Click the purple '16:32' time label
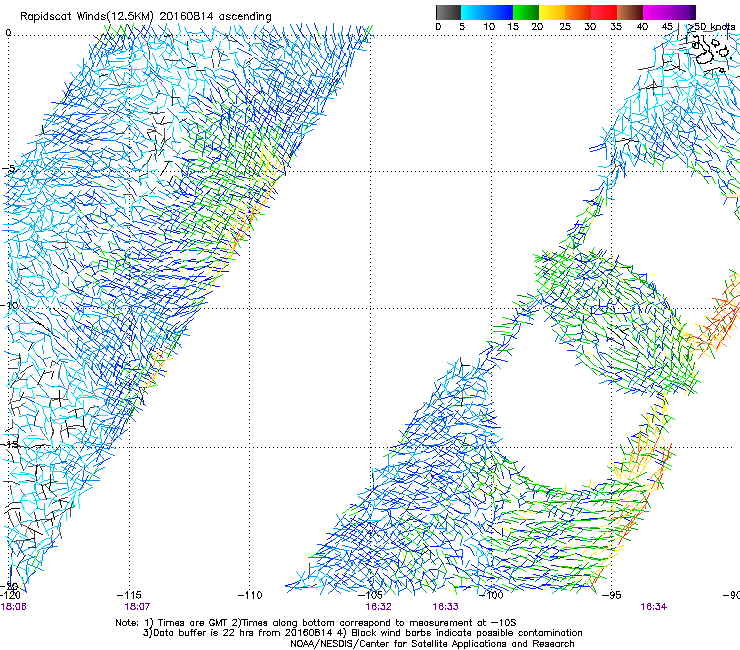This screenshot has height=650, width=740. [378, 607]
